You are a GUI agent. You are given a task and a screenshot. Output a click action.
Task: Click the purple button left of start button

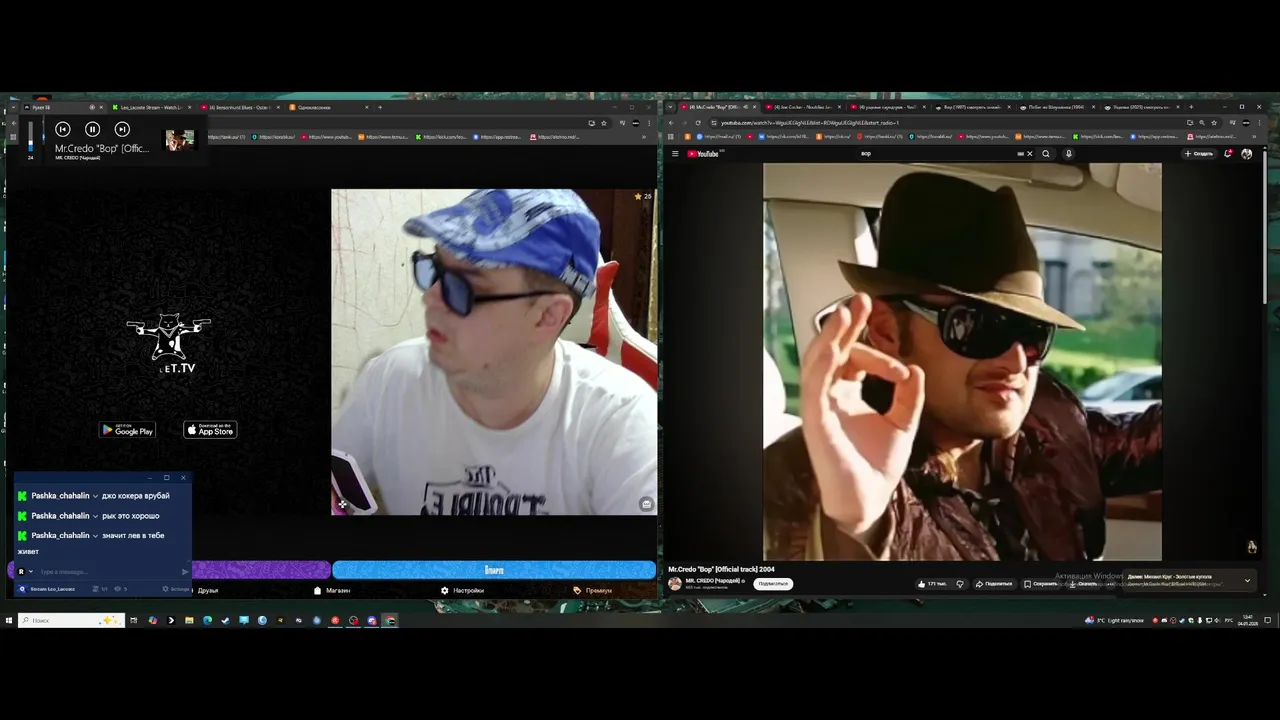[261, 570]
